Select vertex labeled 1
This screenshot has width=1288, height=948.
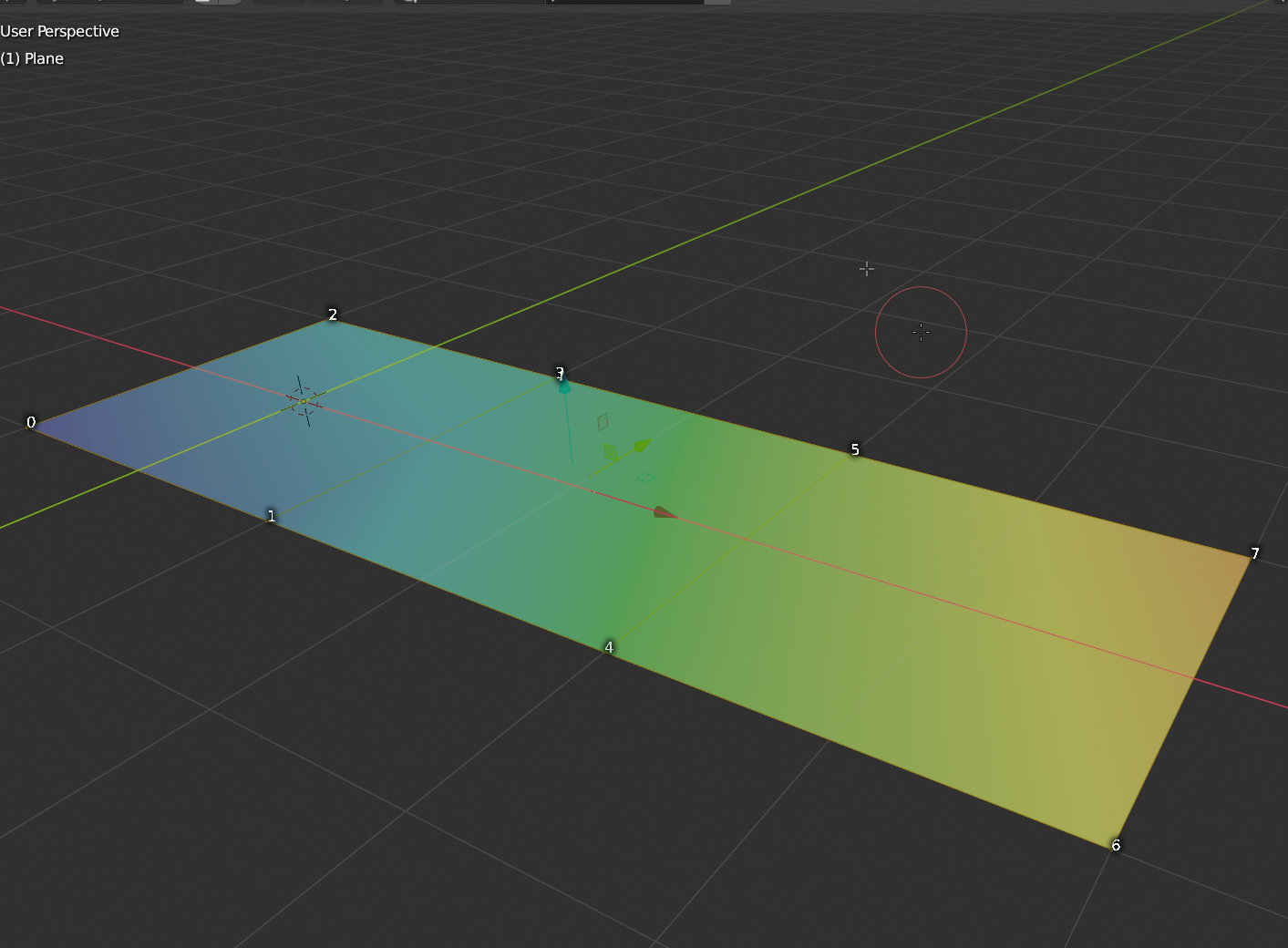[x=271, y=516]
